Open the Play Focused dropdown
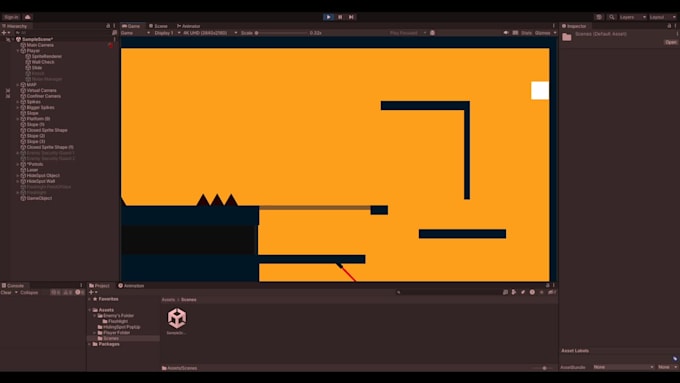 [407, 33]
